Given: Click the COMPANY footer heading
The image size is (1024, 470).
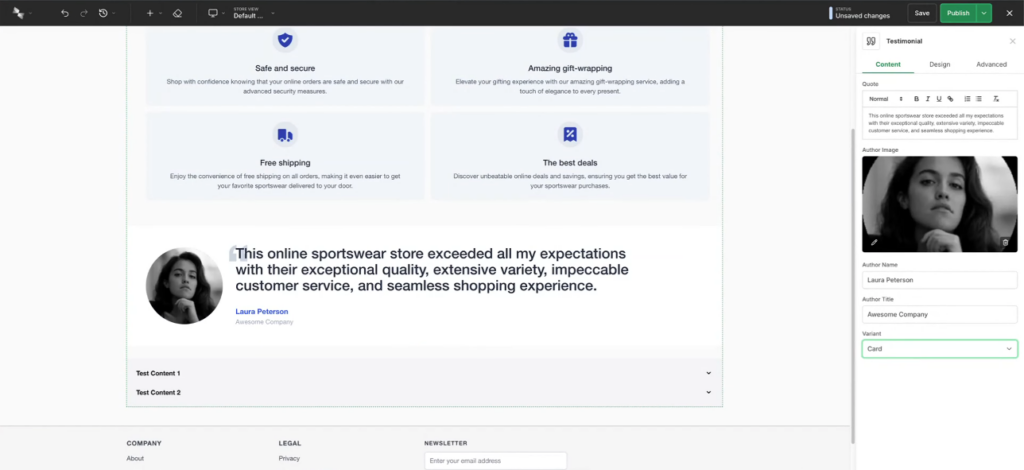Looking at the screenshot, I should click(x=144, y=443).
